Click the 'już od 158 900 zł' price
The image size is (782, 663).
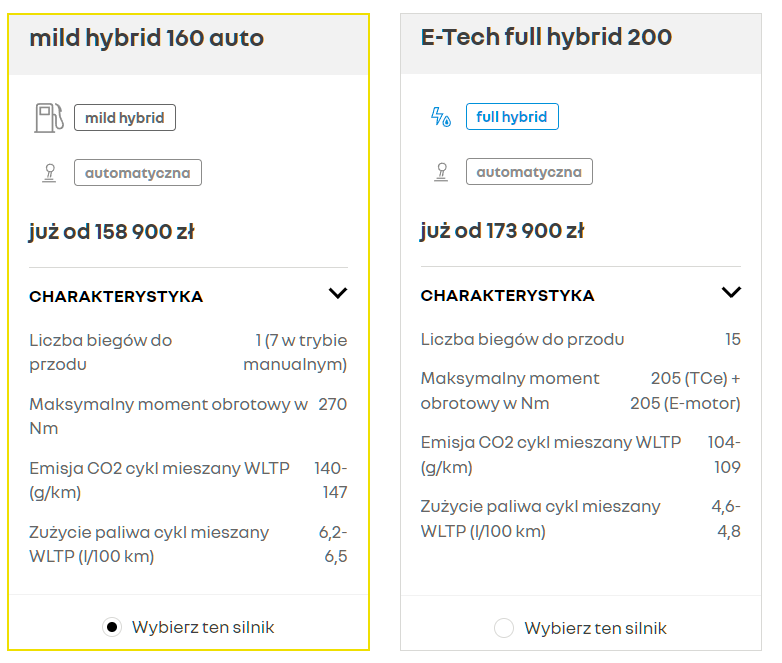pos(112,232)
